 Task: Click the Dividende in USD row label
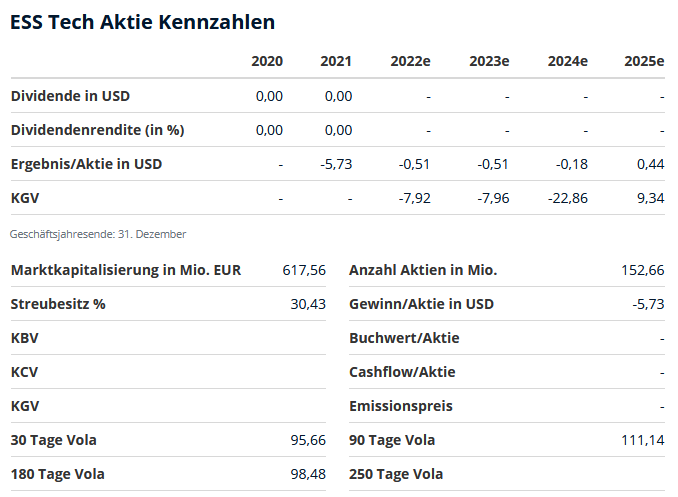[x=70, y=96]
